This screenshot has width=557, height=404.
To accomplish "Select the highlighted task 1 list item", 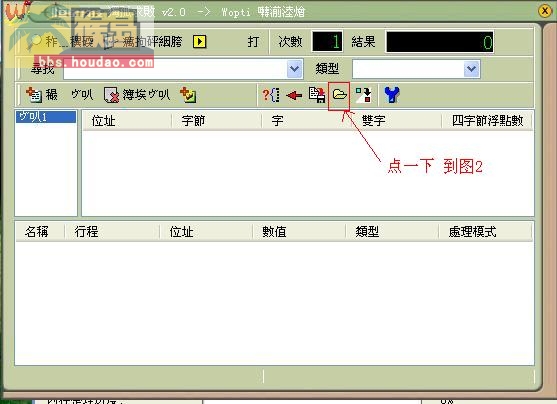I will coord(46,117).
